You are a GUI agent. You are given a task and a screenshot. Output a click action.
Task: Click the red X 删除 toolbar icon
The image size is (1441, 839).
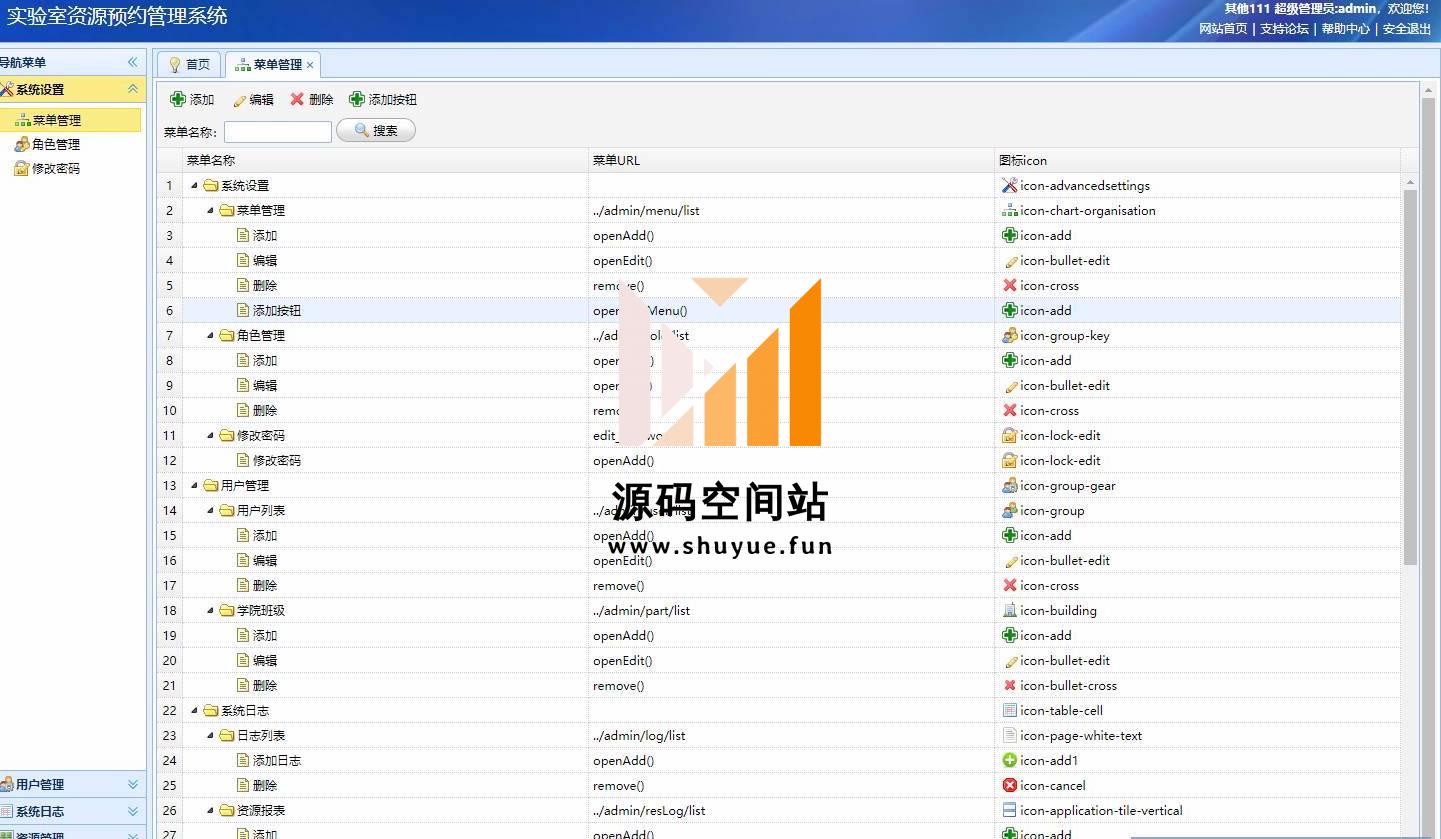click(297, 99)
